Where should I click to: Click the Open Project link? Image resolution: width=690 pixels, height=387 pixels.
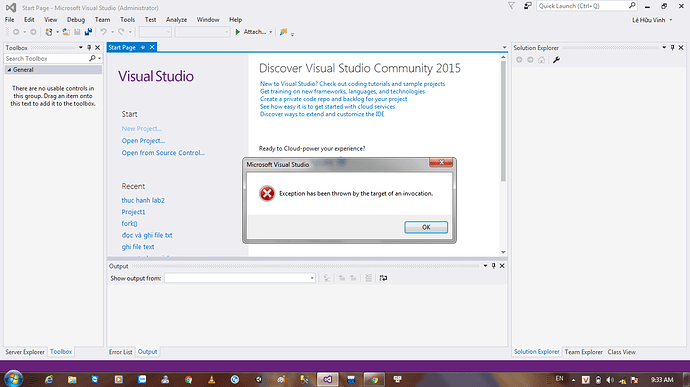pyautogui.click(x=143, y=141)
